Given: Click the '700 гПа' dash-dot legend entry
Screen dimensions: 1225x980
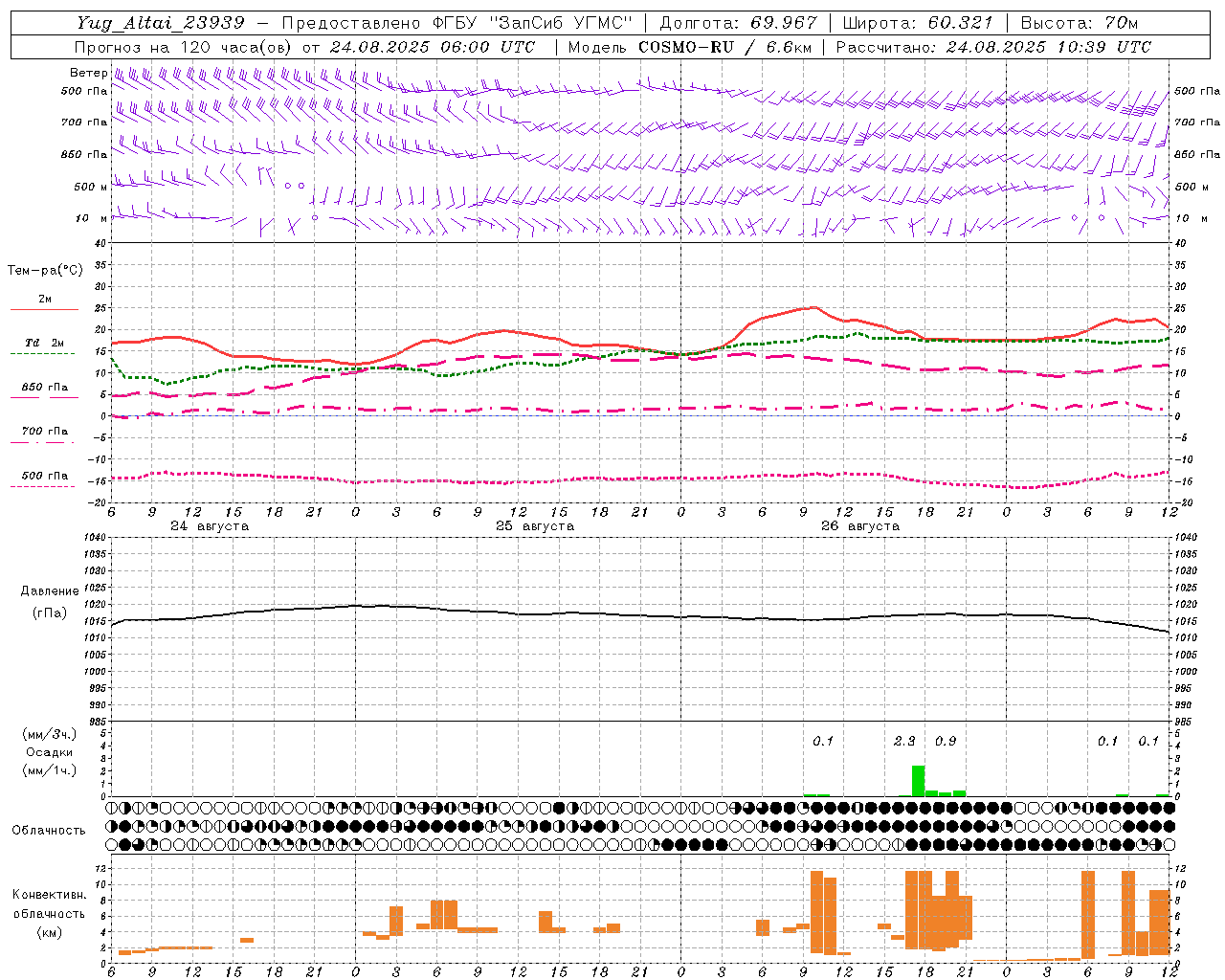Looking at the screenshot, I should [45, 432].
